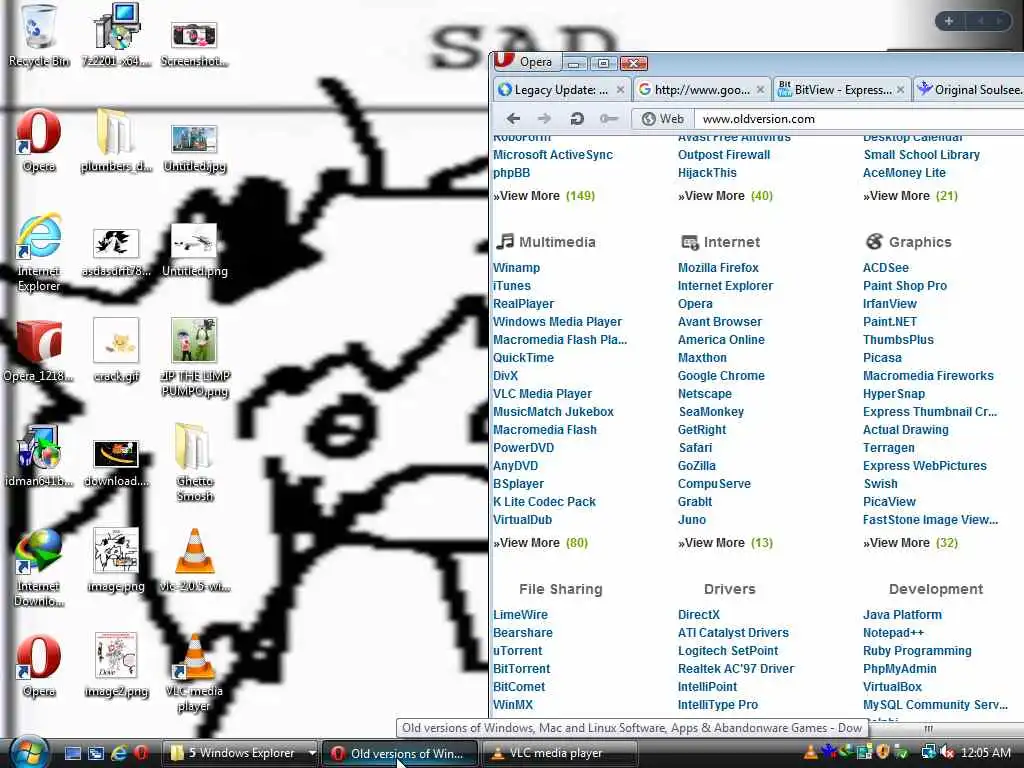This screenshot has height=768, width=1024.
Task: Click the Opera password wand key icon
Action: click(609, 118)
